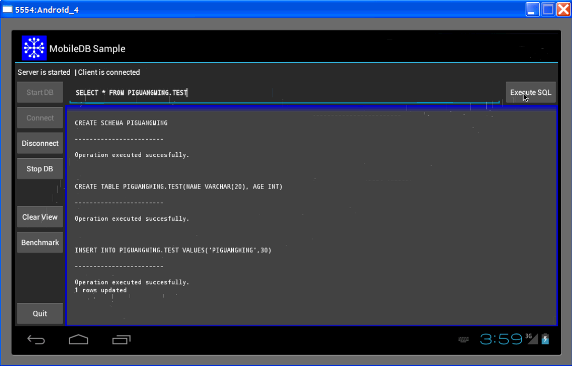Open the Recent Apps navigation icon

[121, 340]
